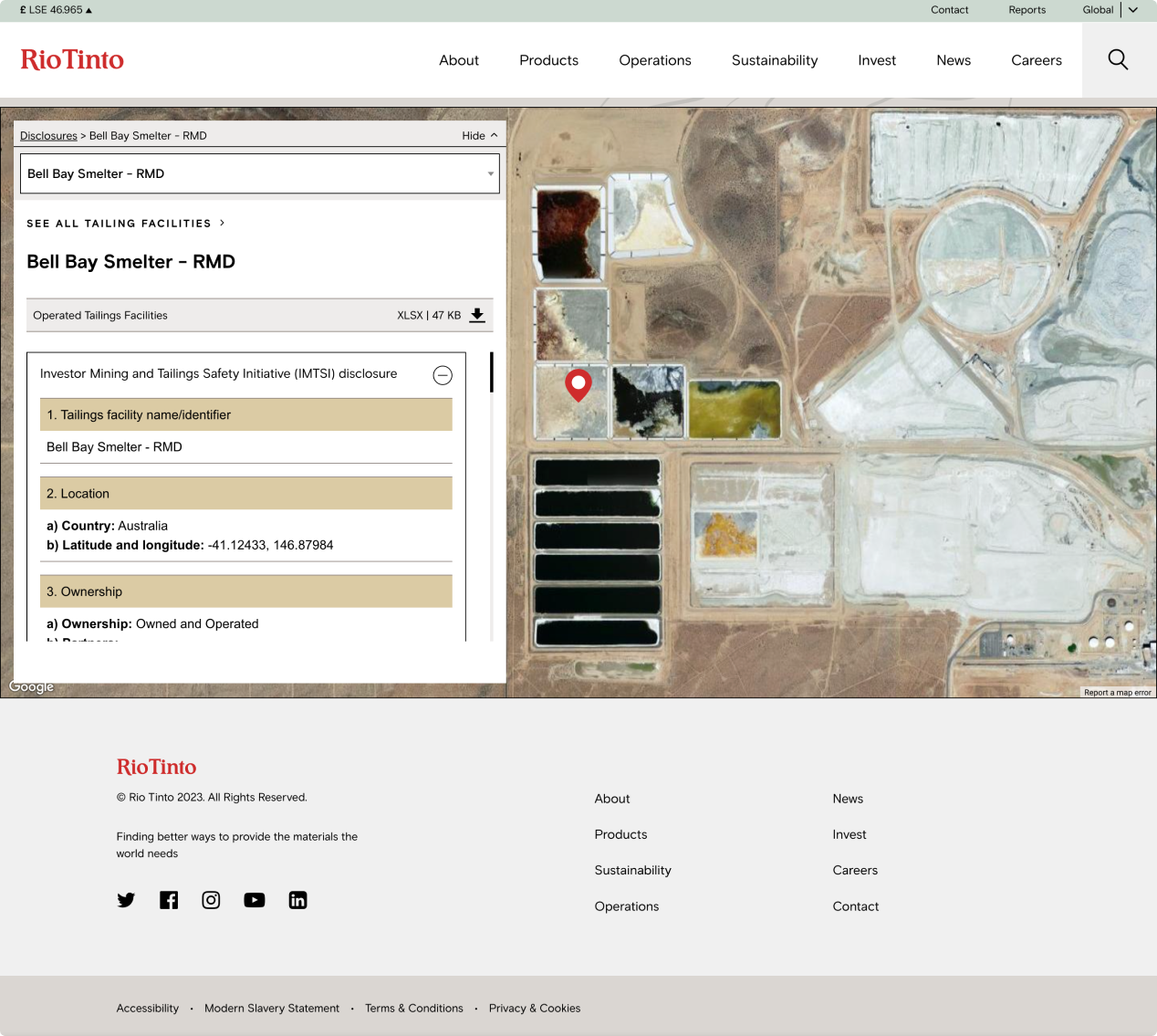Viewport: 1157px width, 1036px height.
Task: Download the Operated Tailings Facilities XLSX file
Action: point(476,316)
